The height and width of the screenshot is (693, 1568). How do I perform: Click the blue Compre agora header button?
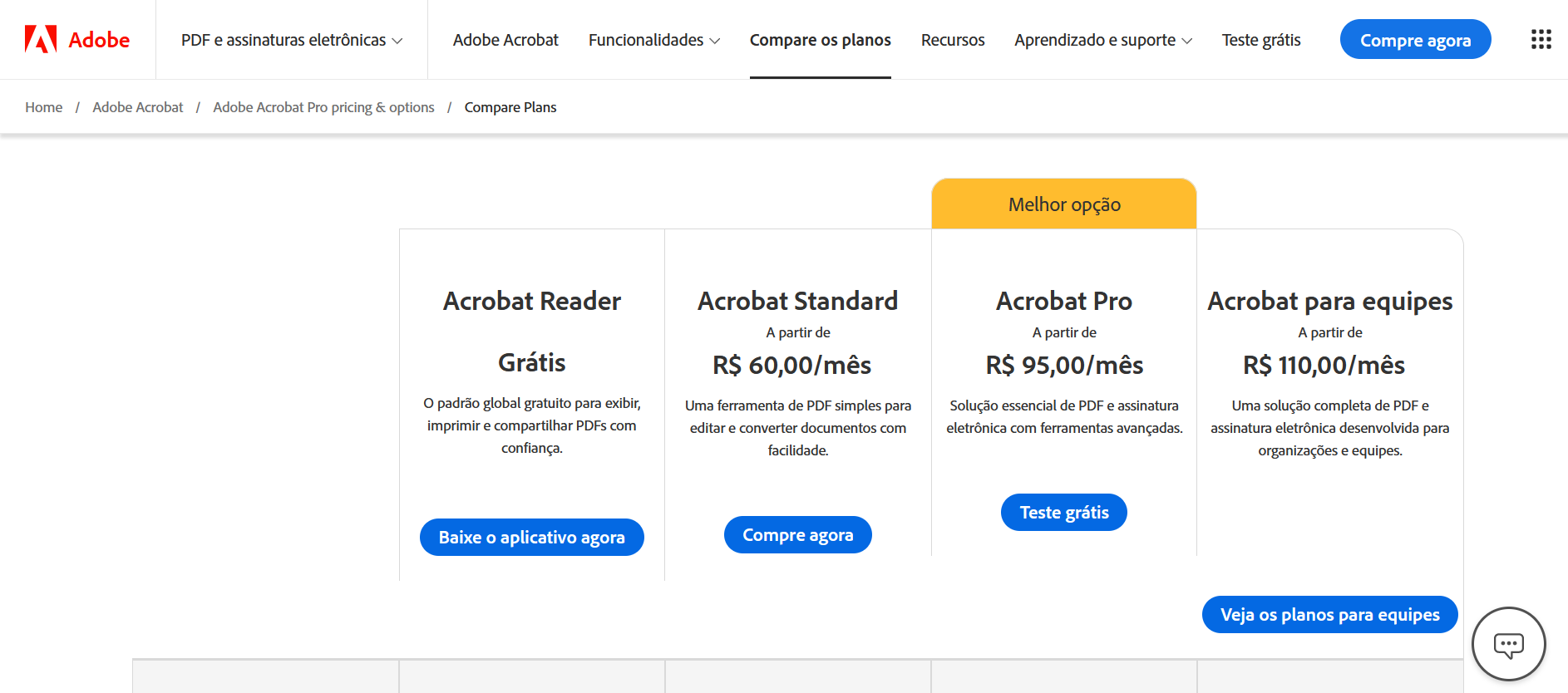point(1415,38)
